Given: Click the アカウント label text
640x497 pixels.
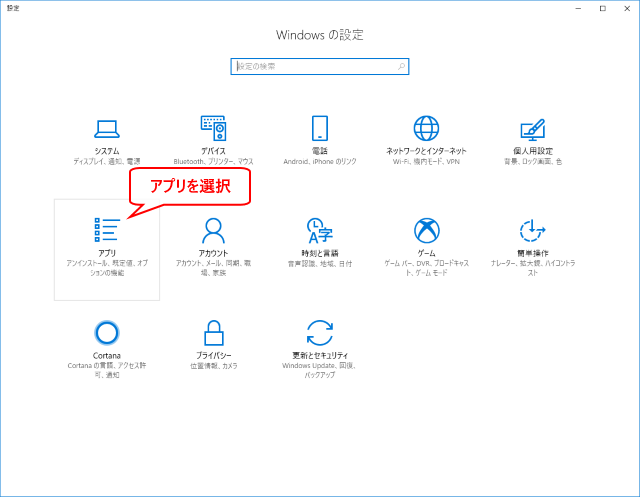Looking at the screenshot, I should pyautogui.click(x=213, y=253).
